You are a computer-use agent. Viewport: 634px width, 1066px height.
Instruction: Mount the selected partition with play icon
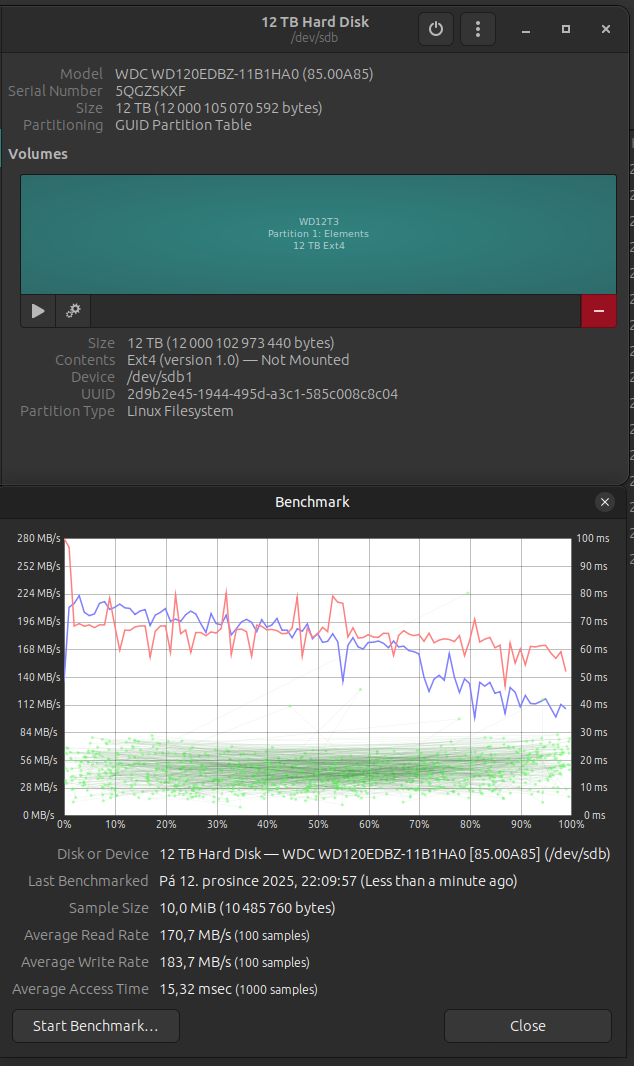pyautogui.click(x=38, y=311)
